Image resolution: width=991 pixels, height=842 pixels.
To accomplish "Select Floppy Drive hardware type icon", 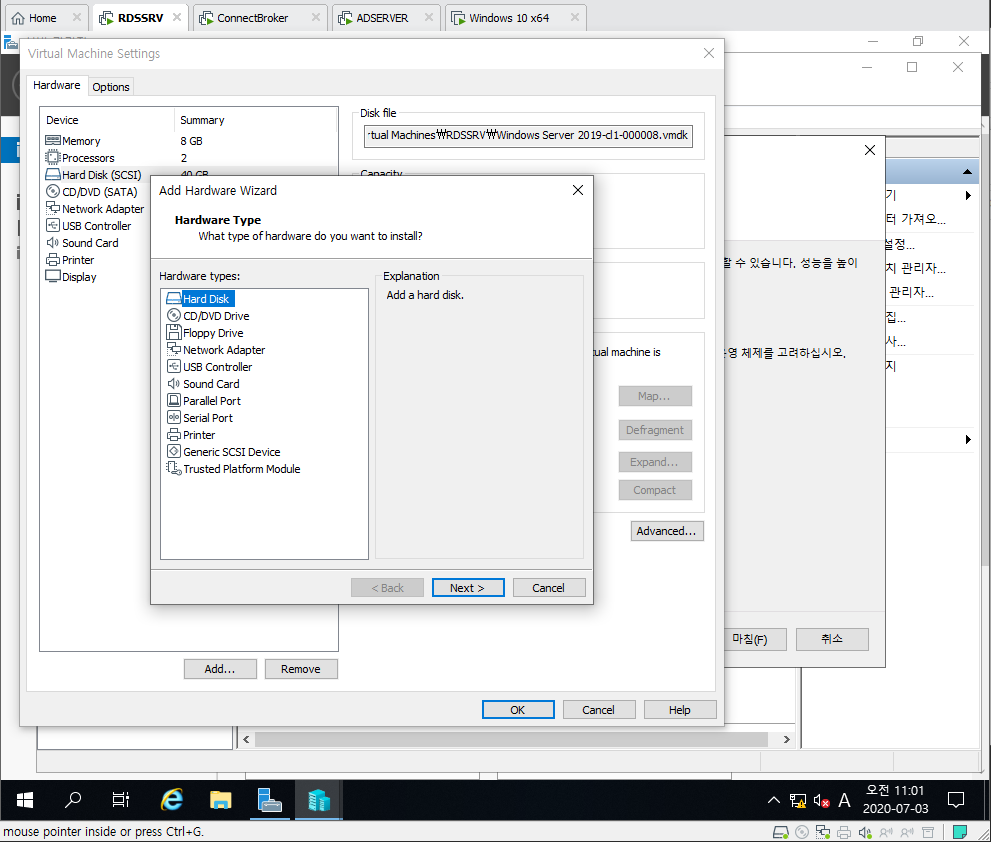I will pos(174,333).
